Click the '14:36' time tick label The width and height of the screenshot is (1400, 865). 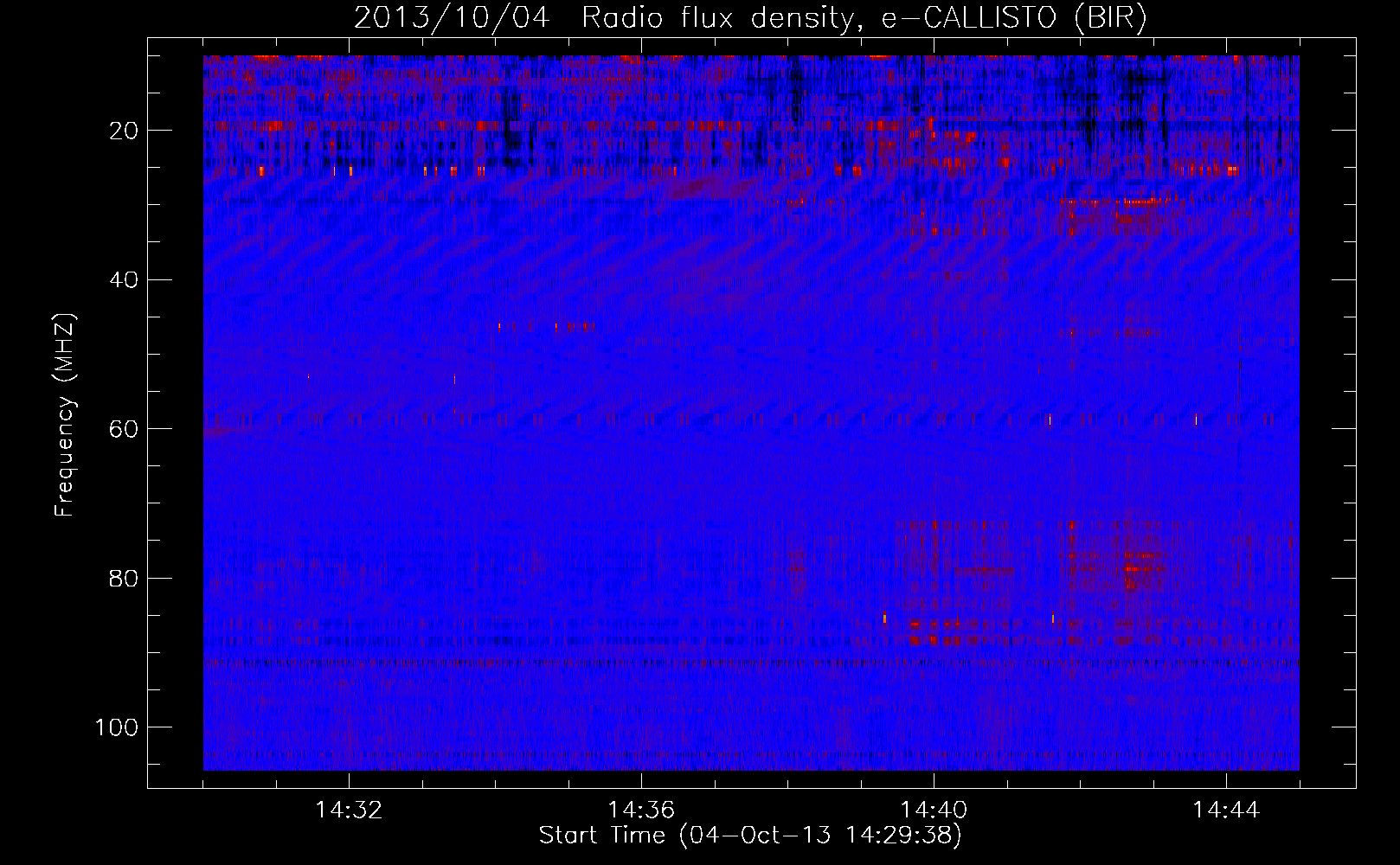pyautogui.click(x=641, y=811)
